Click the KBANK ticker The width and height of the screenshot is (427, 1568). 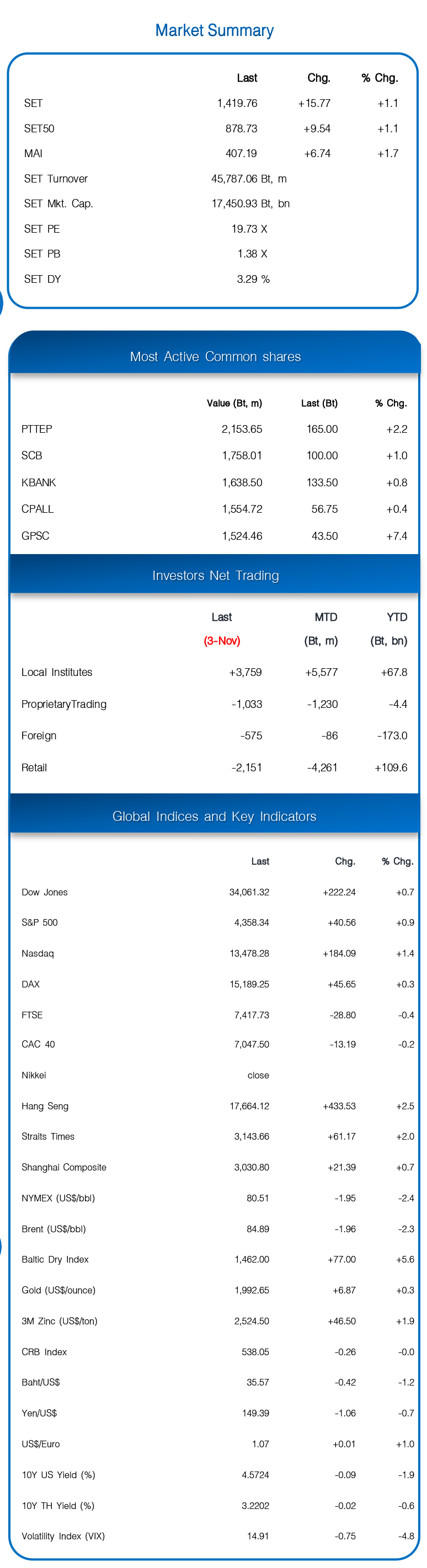point(39,482)
